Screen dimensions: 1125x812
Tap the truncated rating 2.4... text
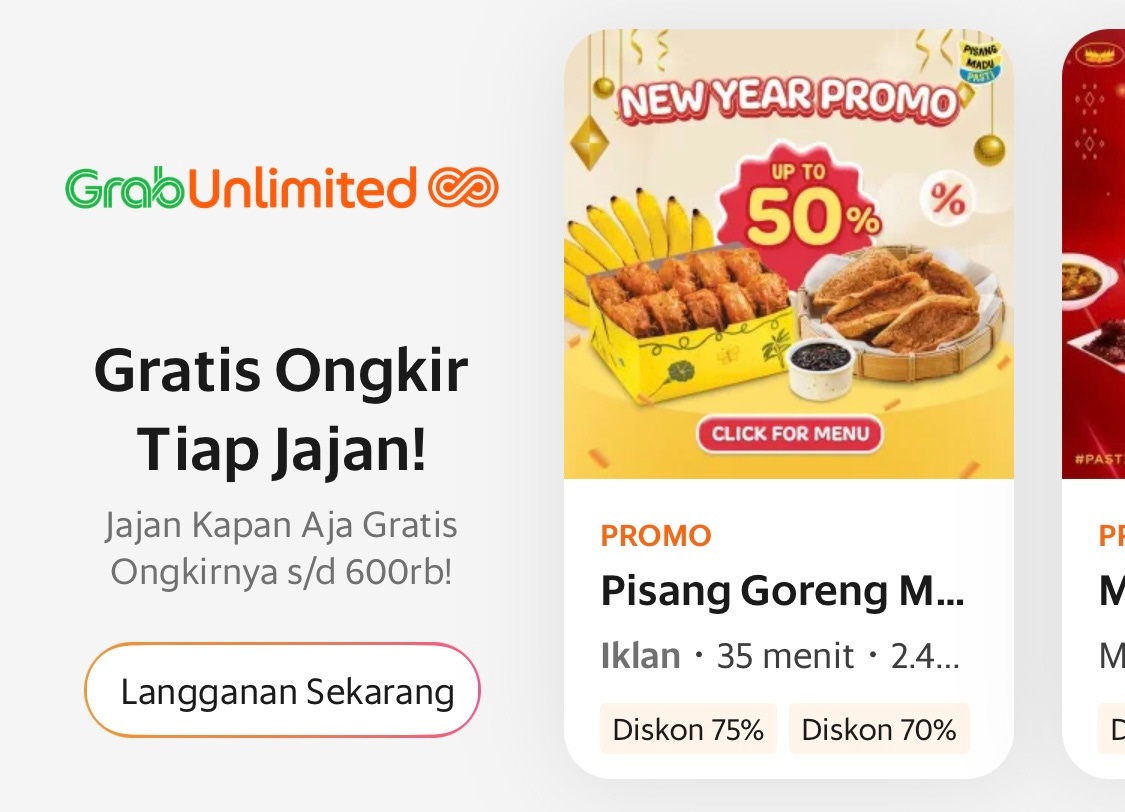point(925,656)
